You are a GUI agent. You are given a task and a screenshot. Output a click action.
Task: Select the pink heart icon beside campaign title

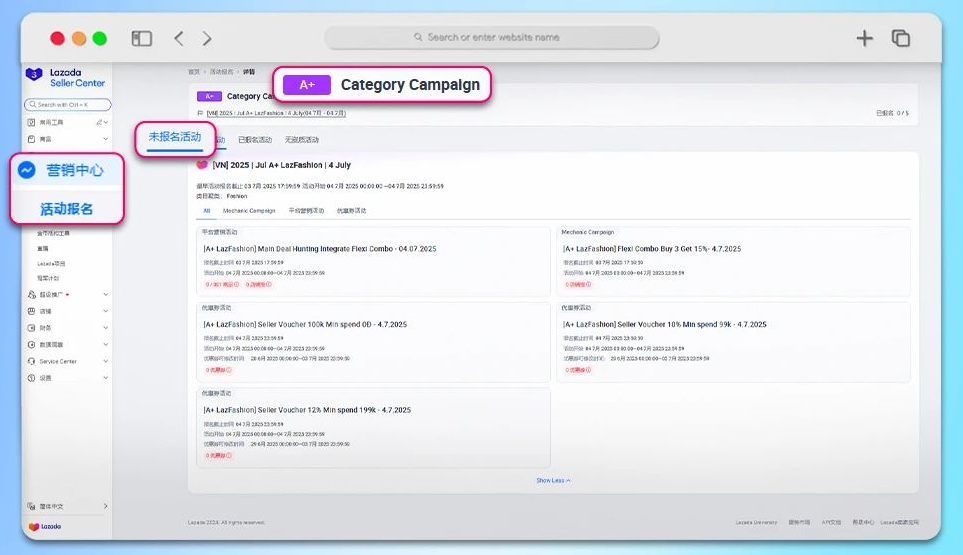click(202, 165)
